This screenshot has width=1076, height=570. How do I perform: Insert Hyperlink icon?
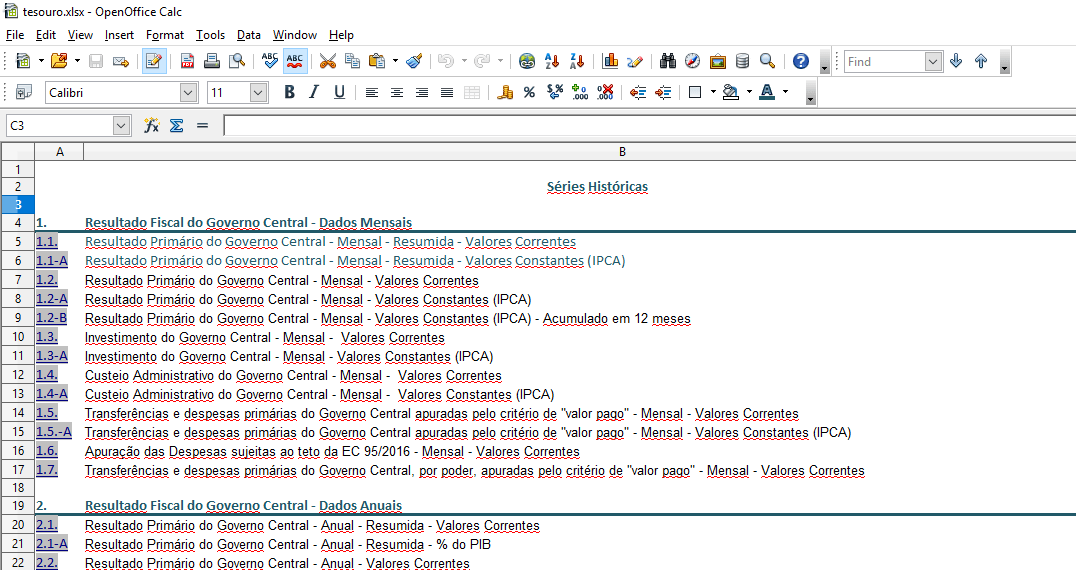coord(527,61)
